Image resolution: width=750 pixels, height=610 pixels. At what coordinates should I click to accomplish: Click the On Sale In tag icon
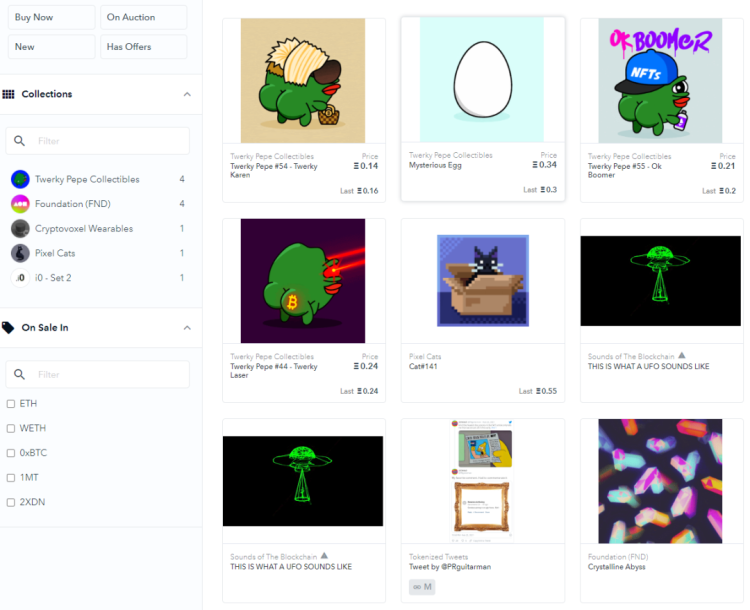click(x=8, y=328)
